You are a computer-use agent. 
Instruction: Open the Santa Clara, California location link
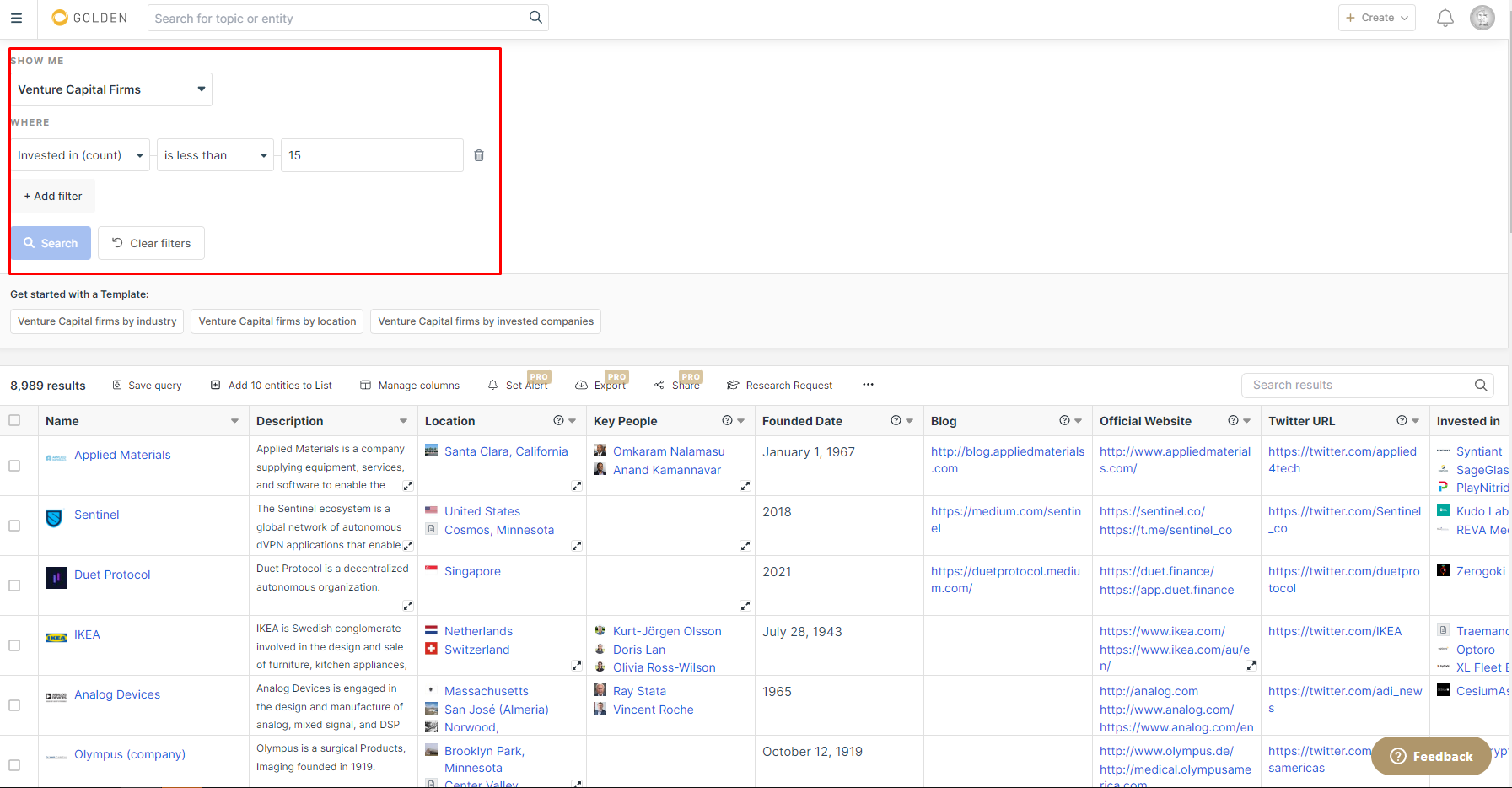(x=506, y=451)
